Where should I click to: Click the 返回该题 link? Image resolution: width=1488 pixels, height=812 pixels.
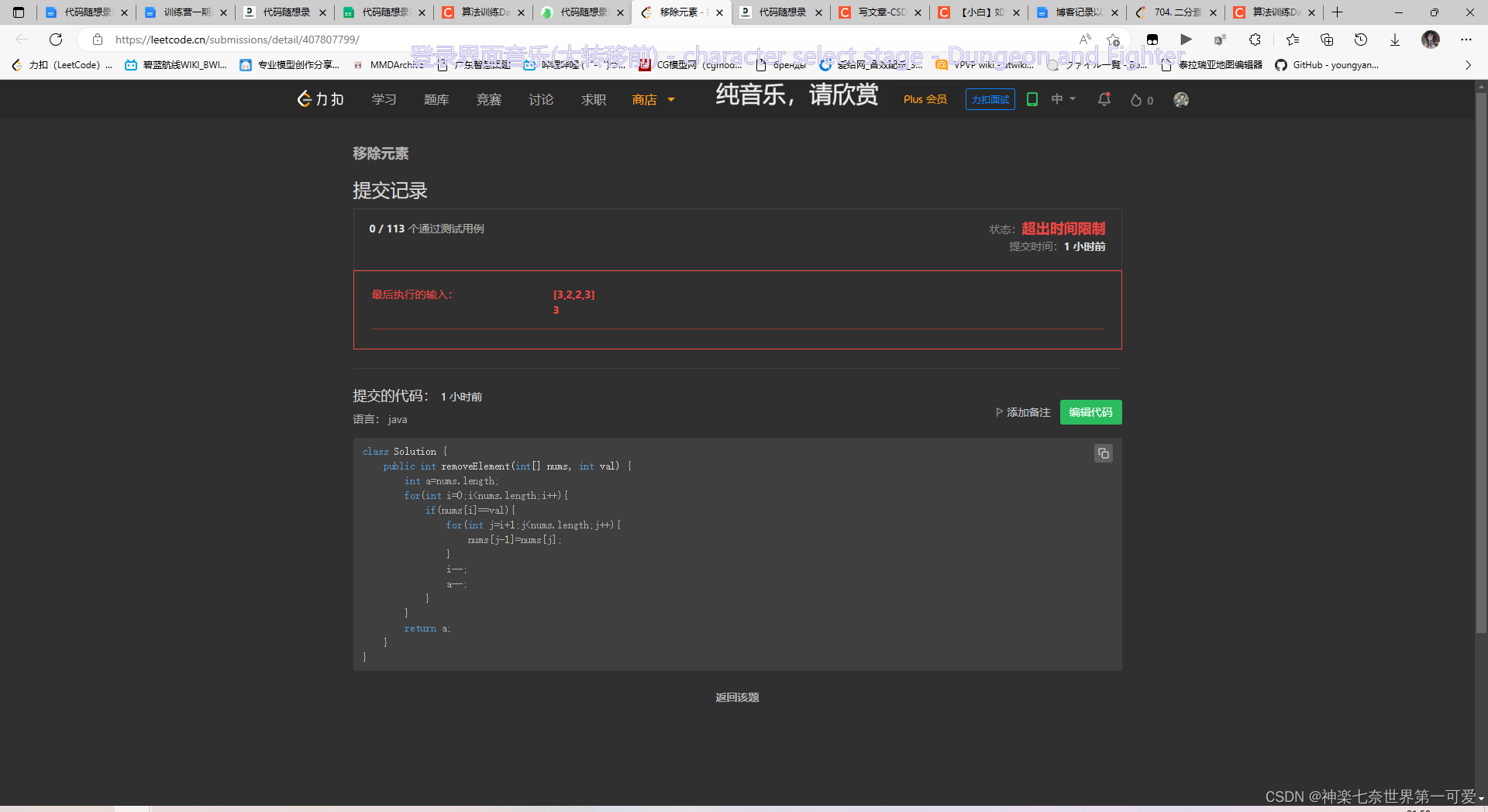click(x=737, y=697)
